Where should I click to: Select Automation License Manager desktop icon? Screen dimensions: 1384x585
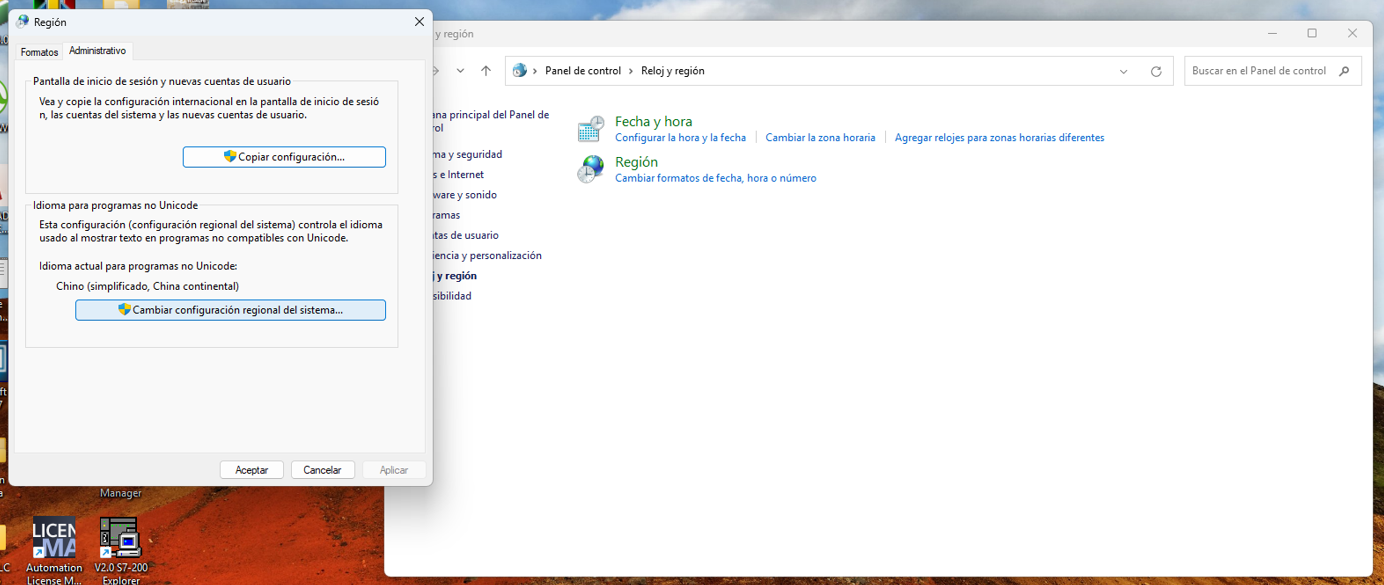coord(54,550)
